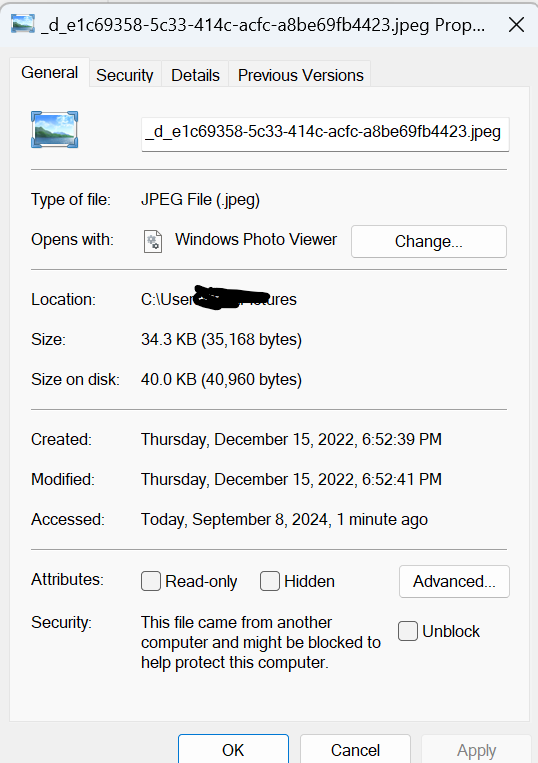Click the Windows Photo Viewer app icon
This screenshot has width=538, height=763.
[153, 241]
